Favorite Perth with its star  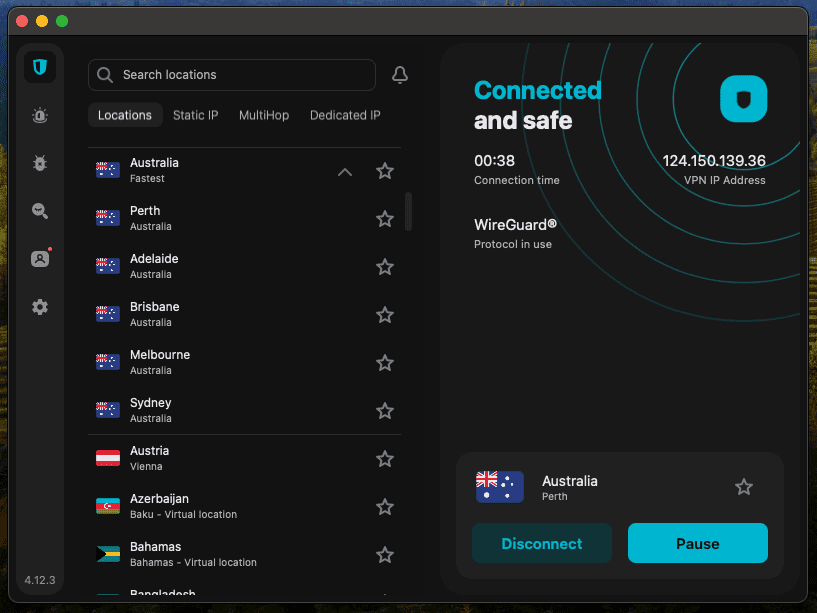point(385,219)
